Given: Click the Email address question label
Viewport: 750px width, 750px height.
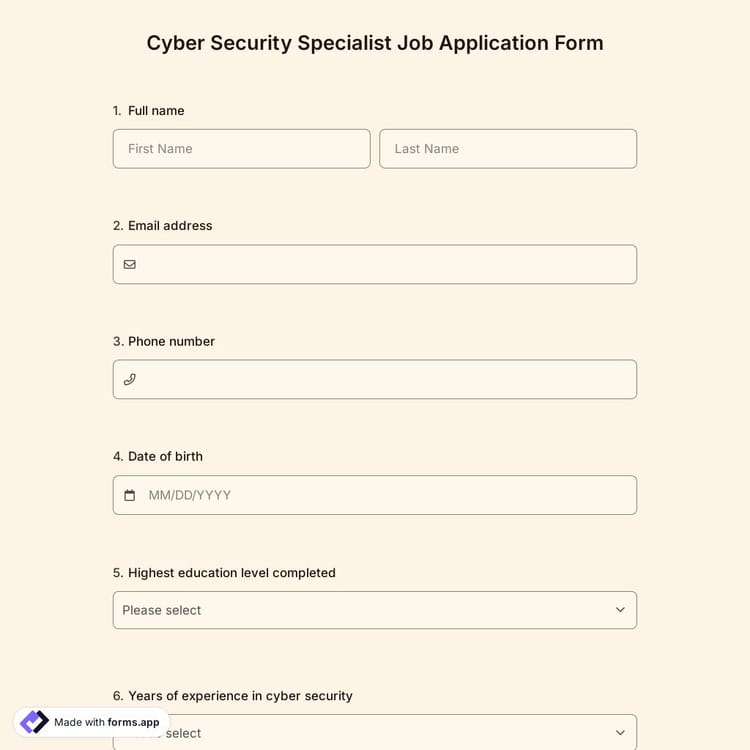Looking at the screenshot, I should pos(169,226).
